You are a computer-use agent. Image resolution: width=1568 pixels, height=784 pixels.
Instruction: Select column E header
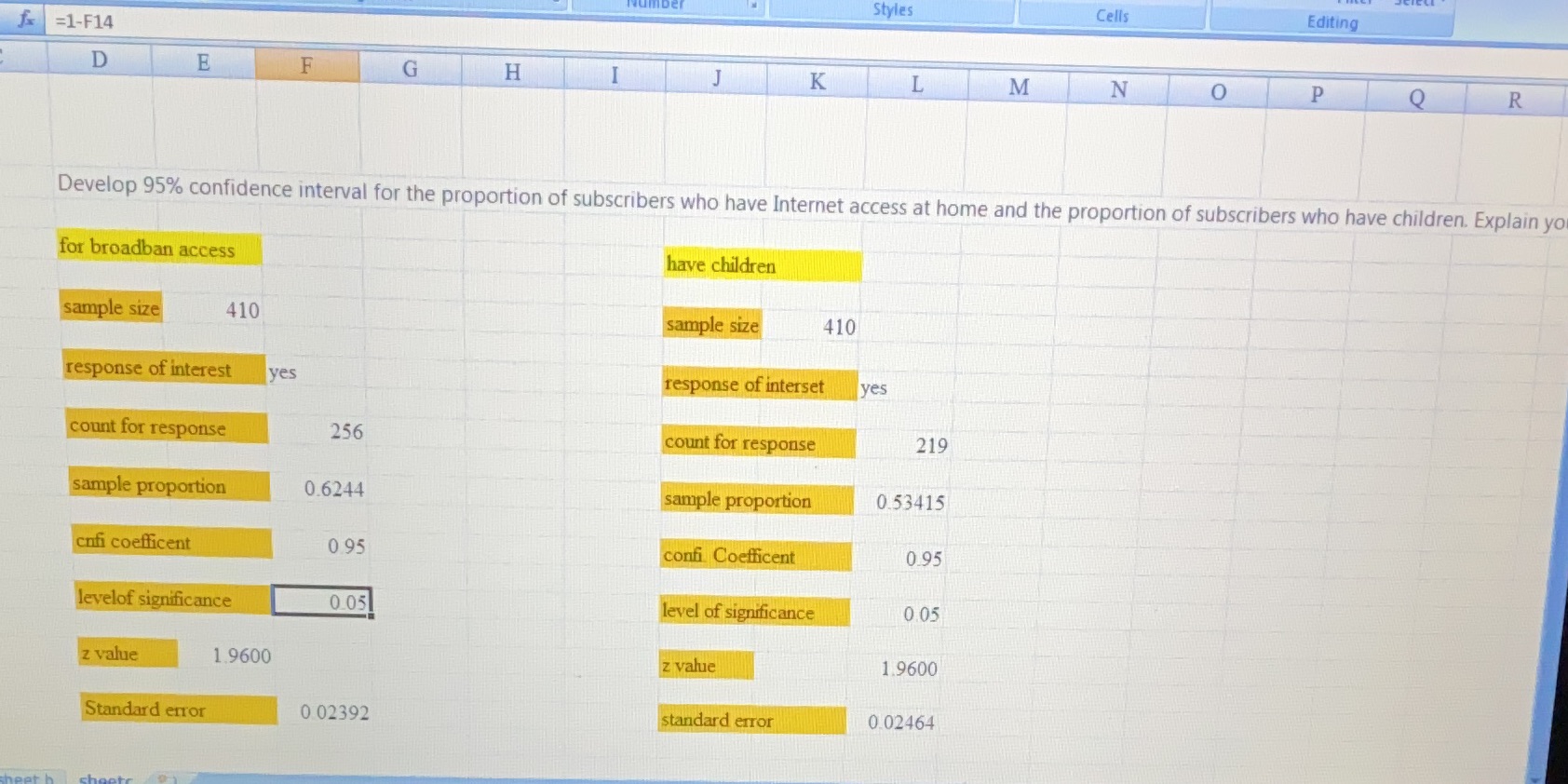point(203,62)
